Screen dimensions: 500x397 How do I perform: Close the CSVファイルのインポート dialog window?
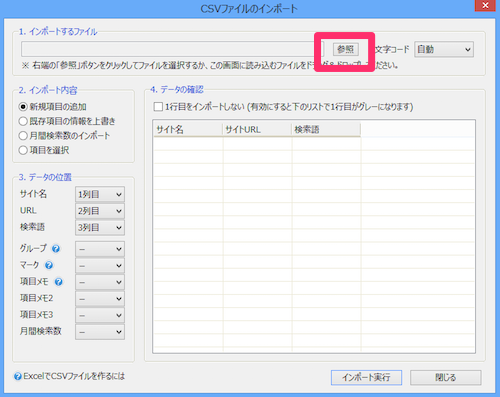click(485, 5)
